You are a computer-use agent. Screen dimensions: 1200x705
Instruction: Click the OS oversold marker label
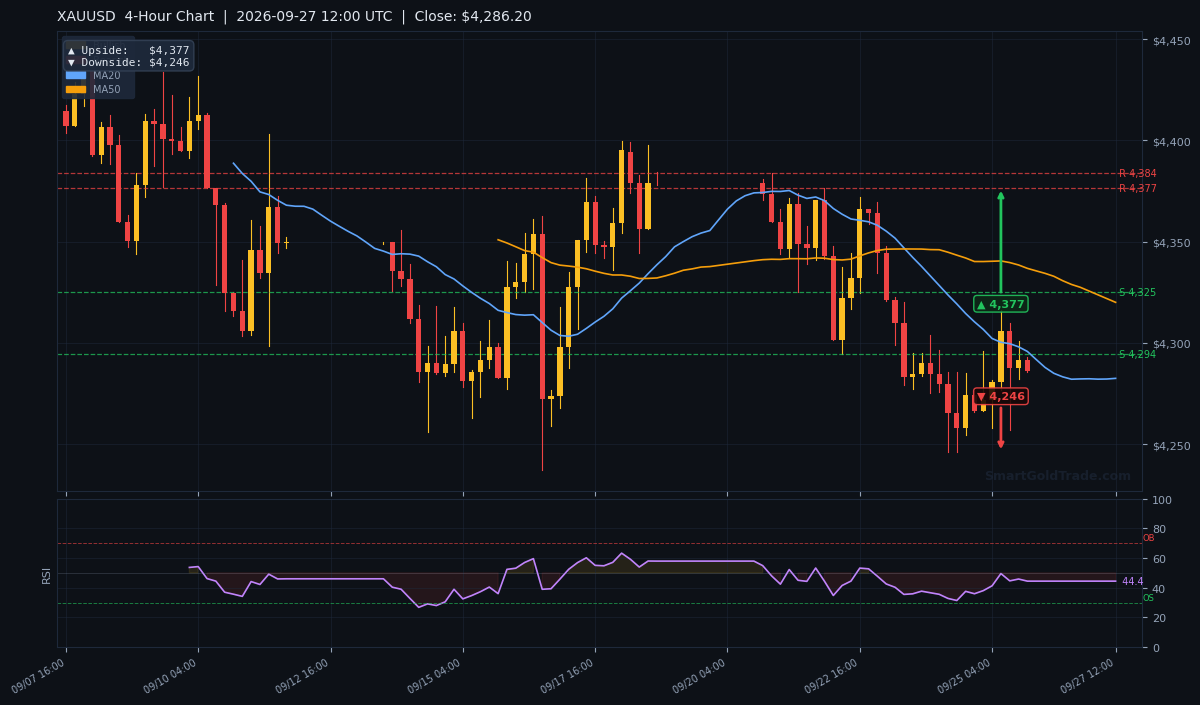point(1148,598)
